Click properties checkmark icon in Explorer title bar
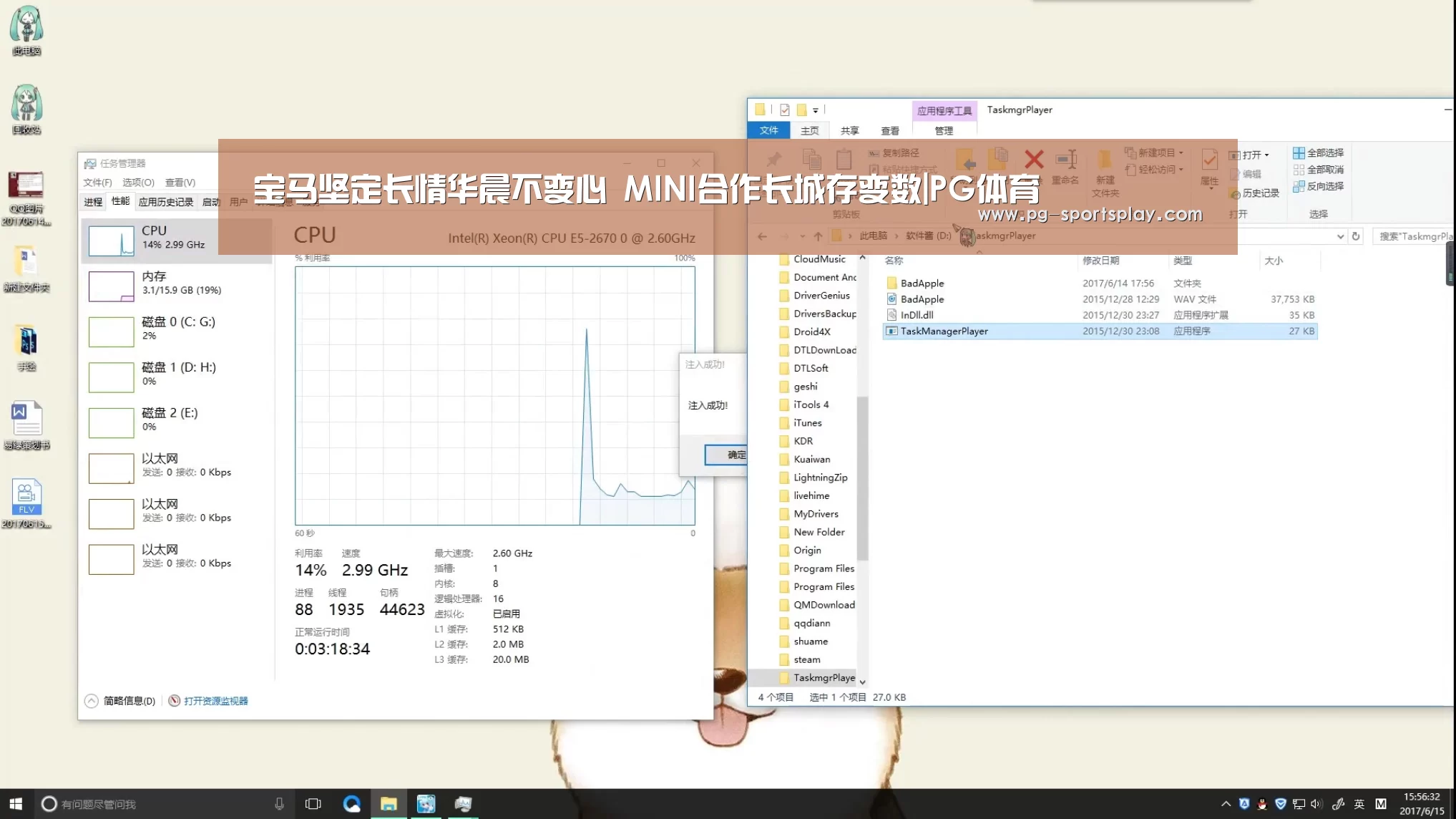Image resolution: width=1456 pixels, height=819 pixels. (x=785, y=110)
